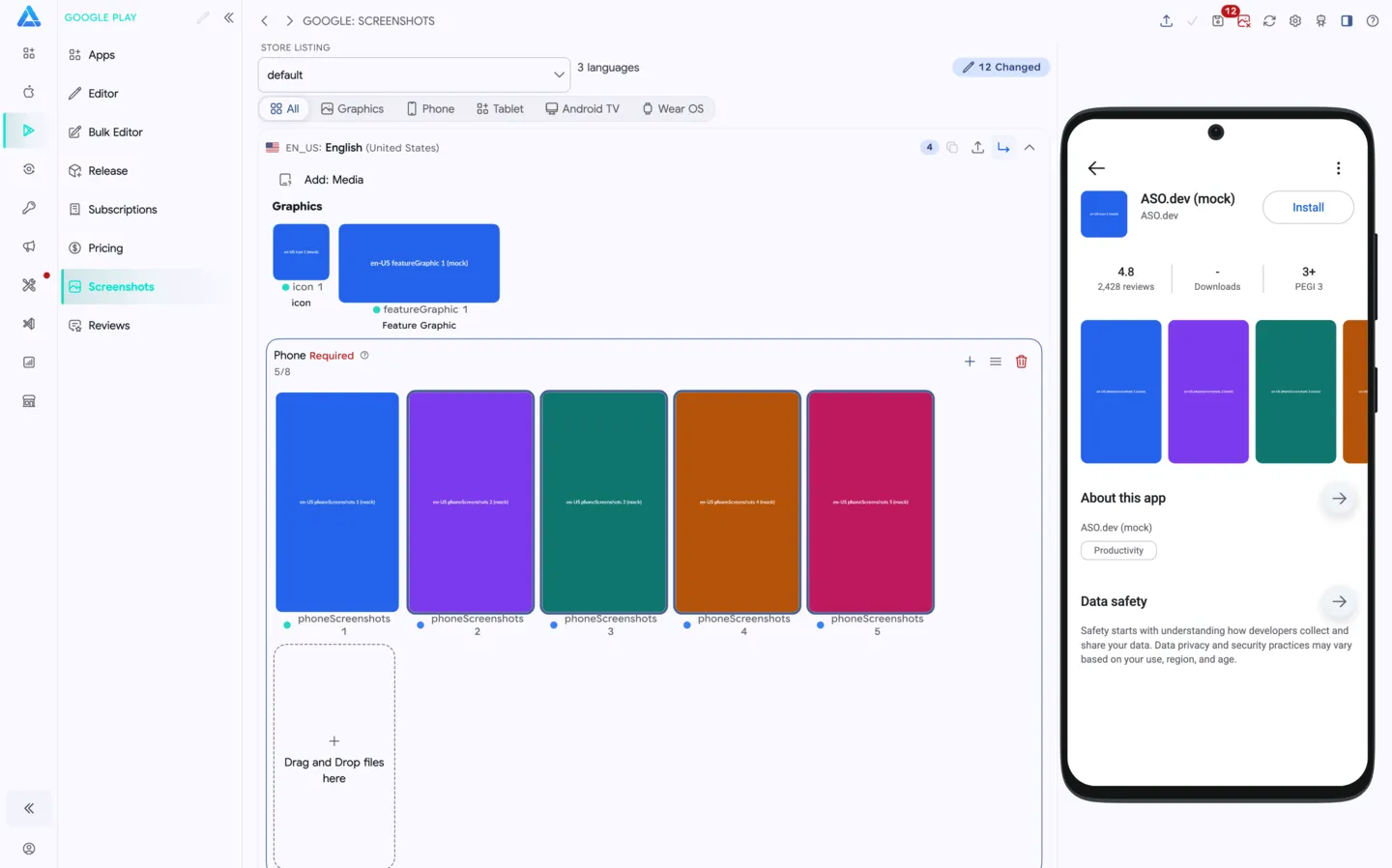Open the megaphone icon section in left rail

point(29,246)
